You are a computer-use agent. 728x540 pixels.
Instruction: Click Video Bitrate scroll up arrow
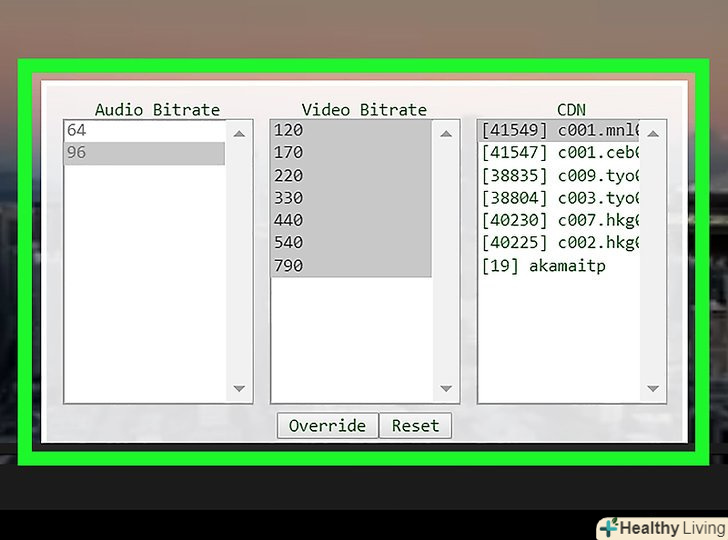(x=445, y=133)
